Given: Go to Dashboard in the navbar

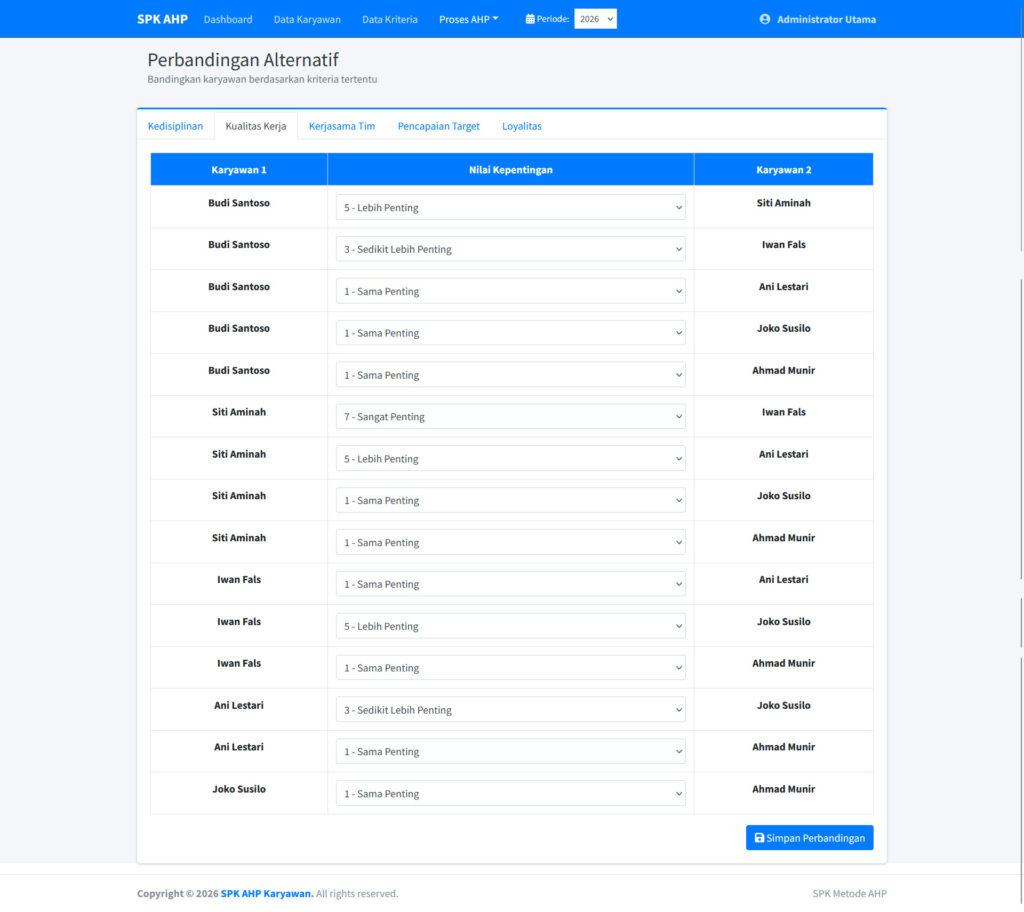Looking at the screenshot, I should [228, 19].
